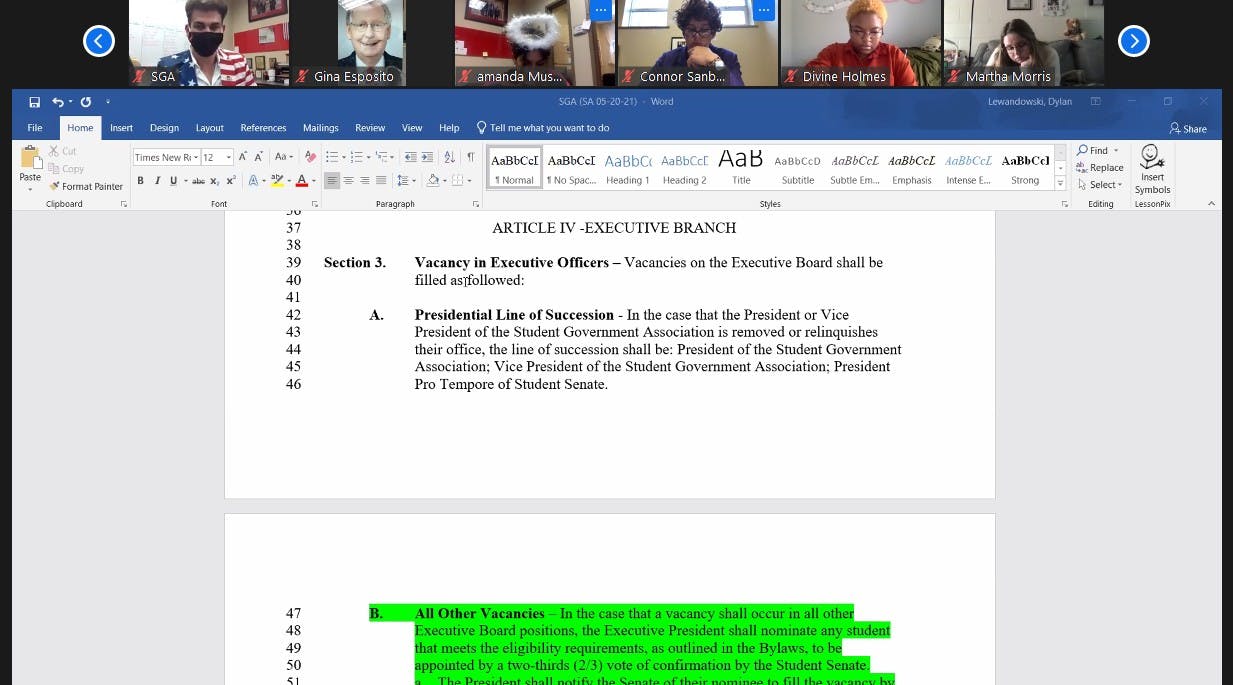1233x685 pixels.
Task: Open the bullet list dropdown arrow
Action: coord(344,156)
